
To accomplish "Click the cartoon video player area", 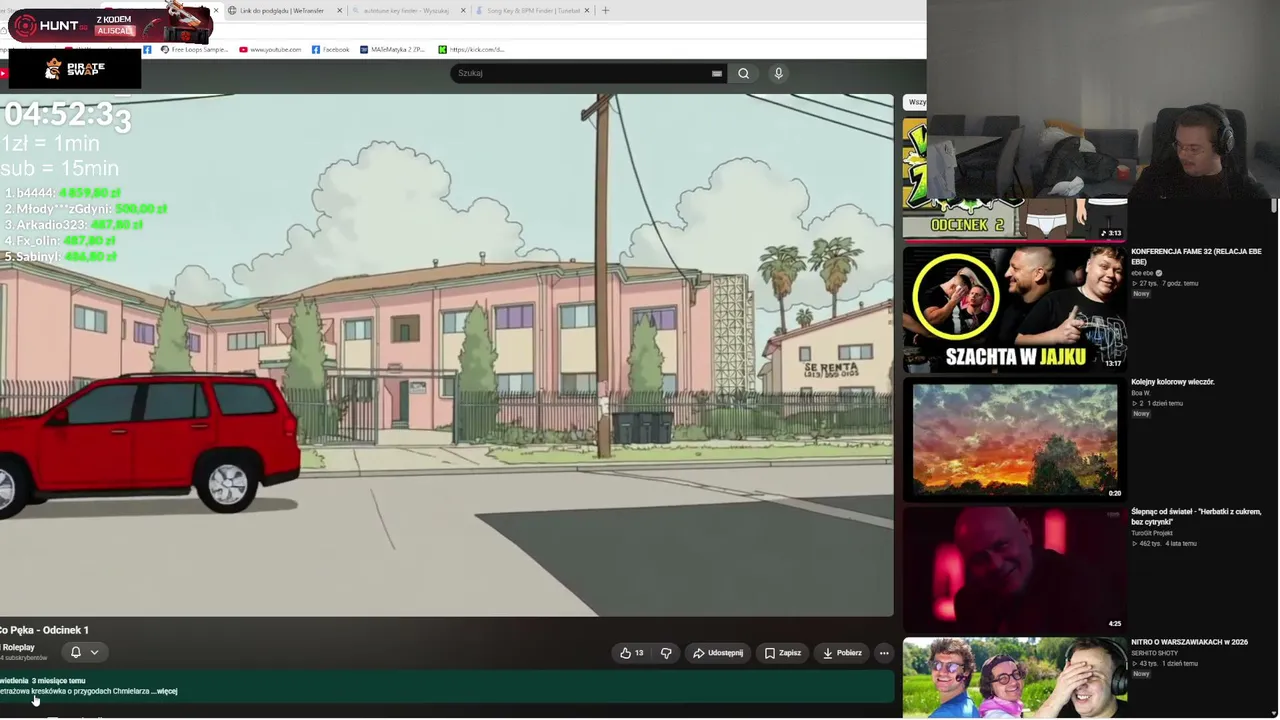I will tap(447, 355).
